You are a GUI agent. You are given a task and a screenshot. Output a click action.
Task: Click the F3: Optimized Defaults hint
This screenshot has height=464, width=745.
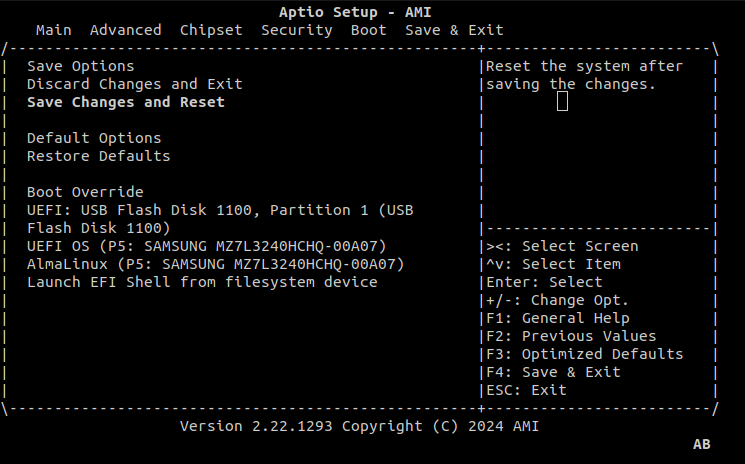584,354
